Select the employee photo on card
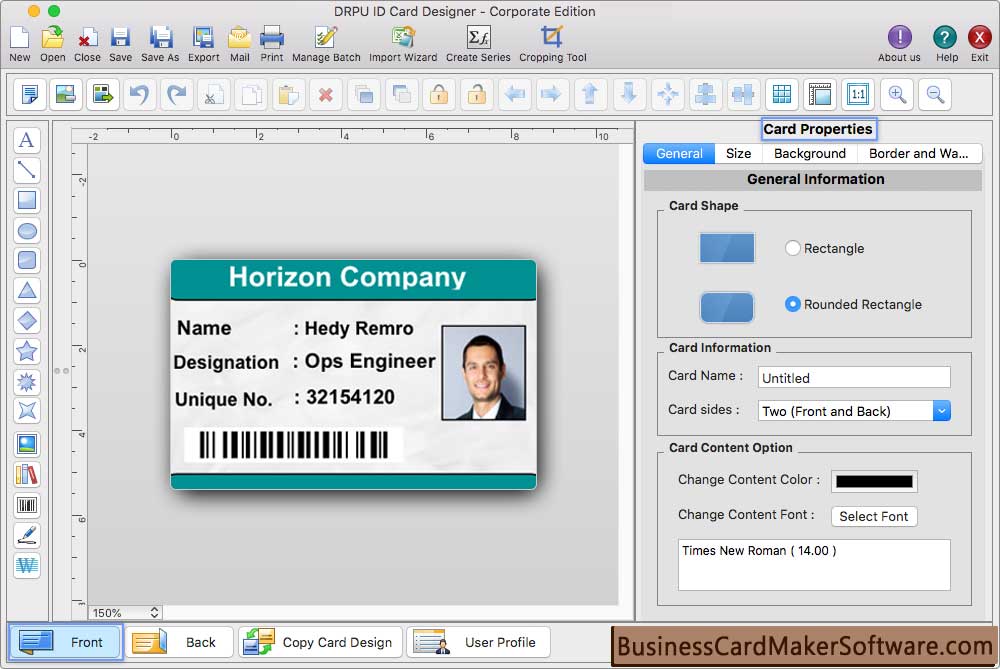This screenshot has width=1000, height=669. click(484, 373)
